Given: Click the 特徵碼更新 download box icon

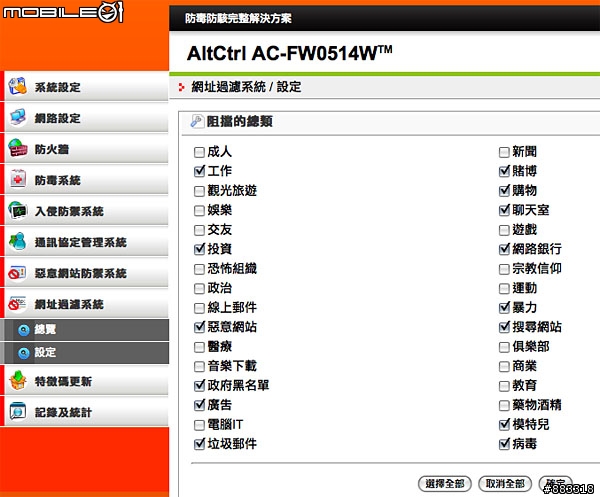Looking at the screenshot, I should point(18,381).
